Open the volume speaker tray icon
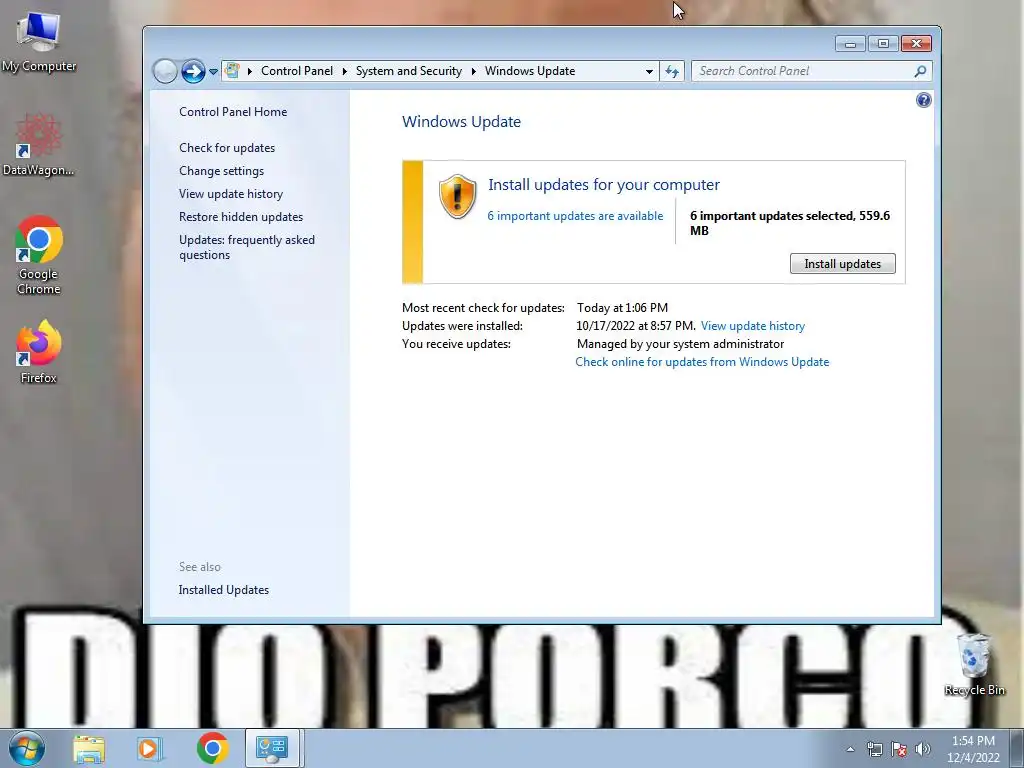The image size is (1024, 768). coord(923,749)
